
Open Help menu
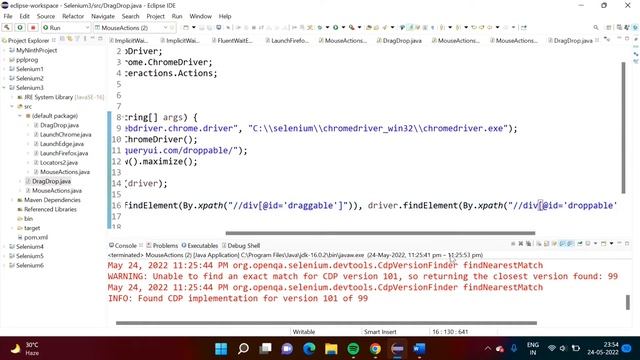click(x=225, y=16)
